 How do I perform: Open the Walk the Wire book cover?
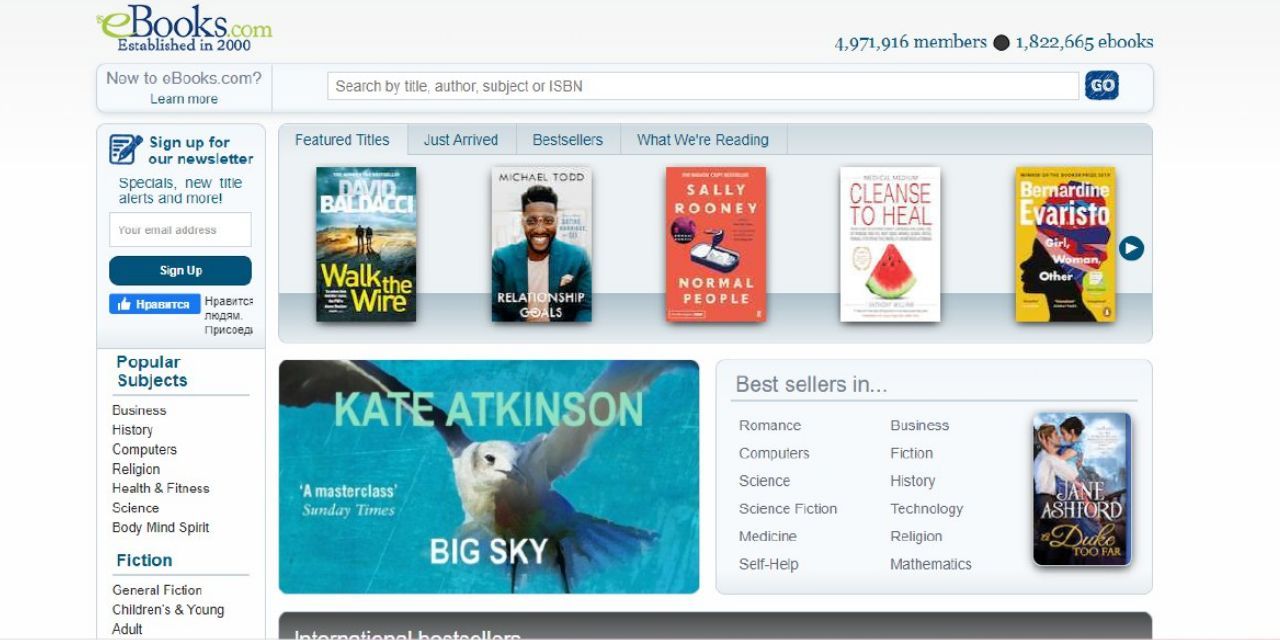(x=366, y=244)
